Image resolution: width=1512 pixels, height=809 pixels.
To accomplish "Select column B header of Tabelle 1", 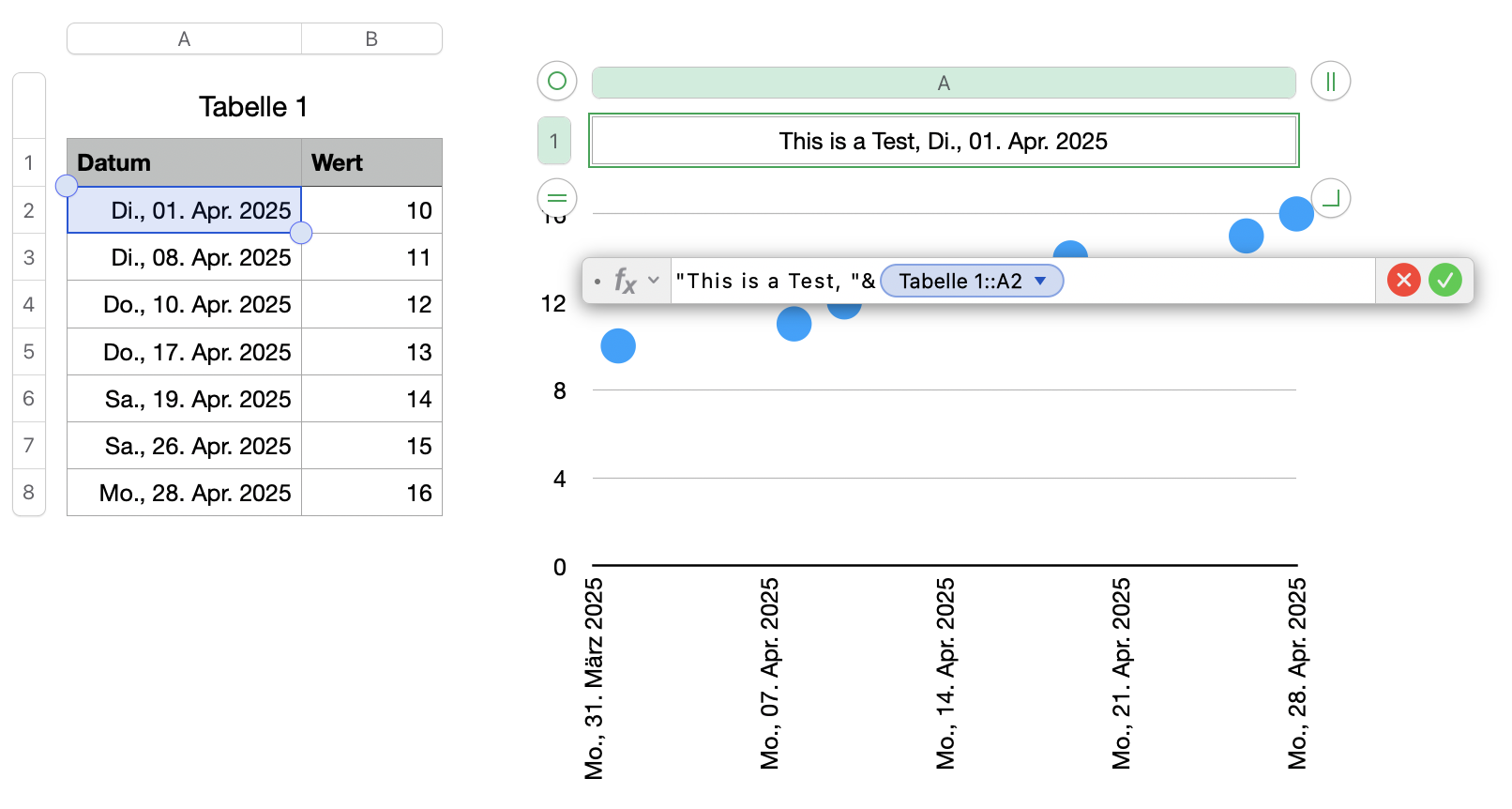I will [371, 39].
